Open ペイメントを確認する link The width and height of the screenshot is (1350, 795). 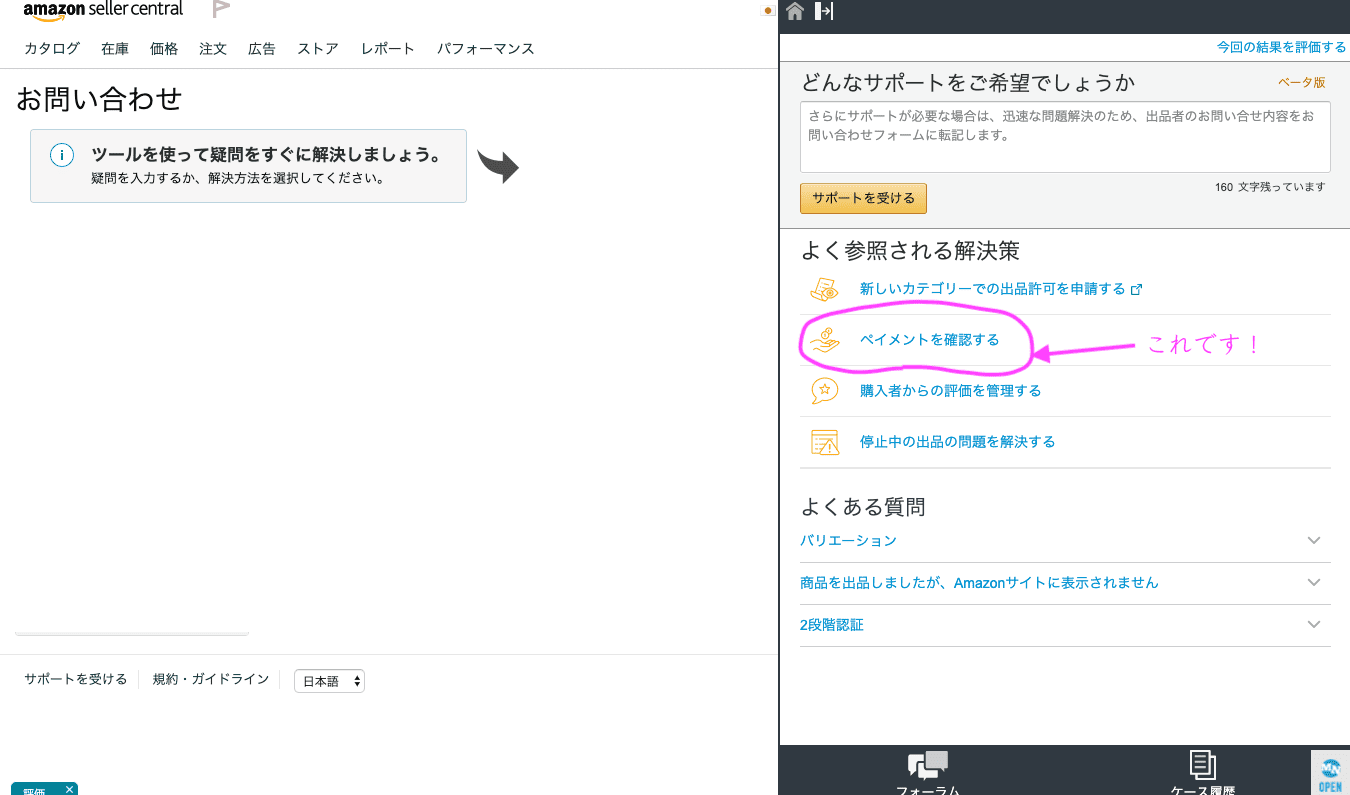tap(929, 340)
